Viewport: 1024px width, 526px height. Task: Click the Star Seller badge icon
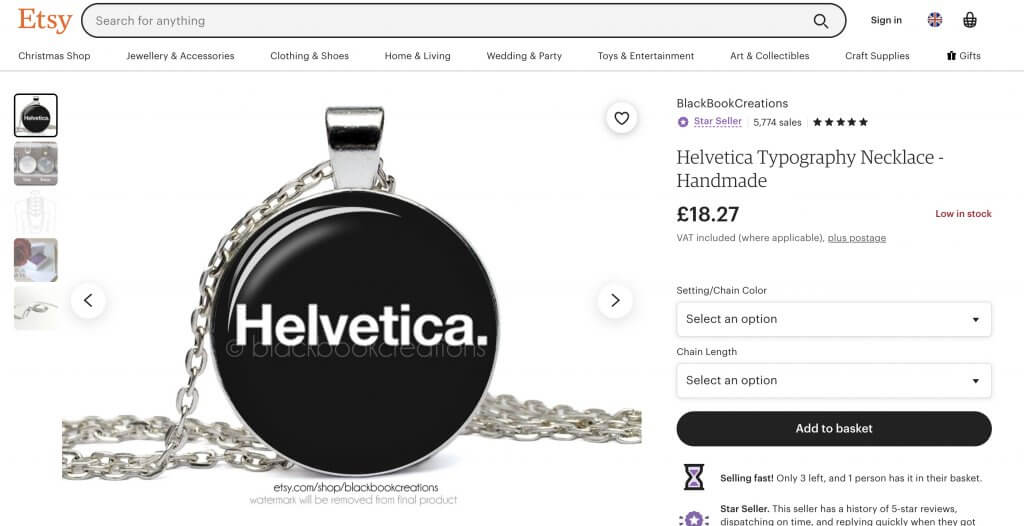click(683, 122)
